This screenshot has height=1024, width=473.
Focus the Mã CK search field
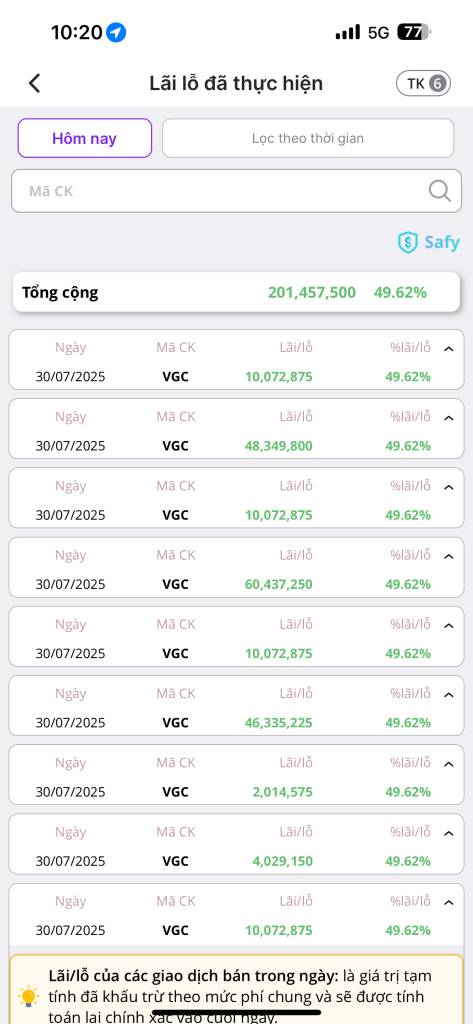pyautogui.click(x=236, y=191)
